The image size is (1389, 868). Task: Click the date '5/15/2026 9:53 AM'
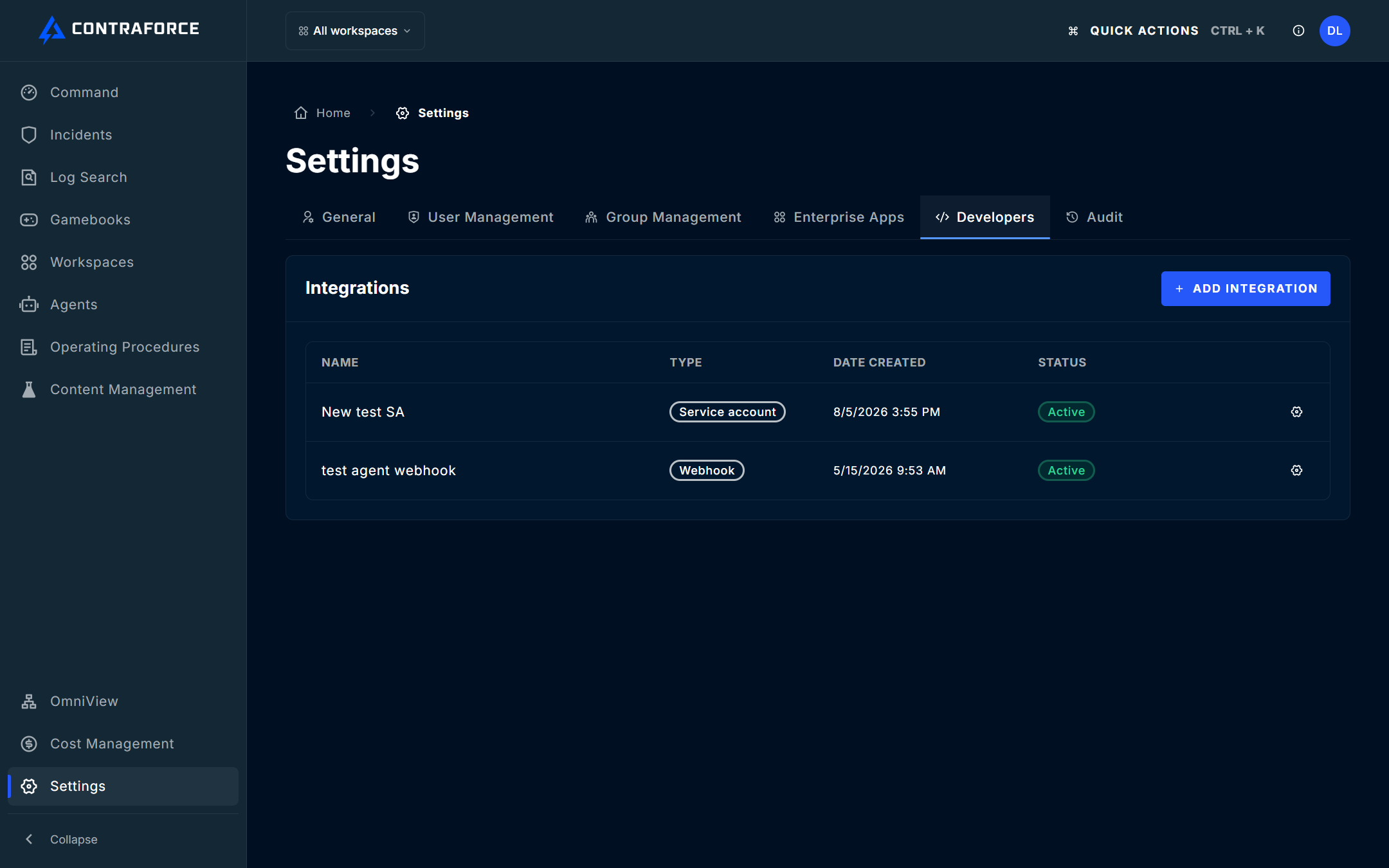[x=889, y=471]
